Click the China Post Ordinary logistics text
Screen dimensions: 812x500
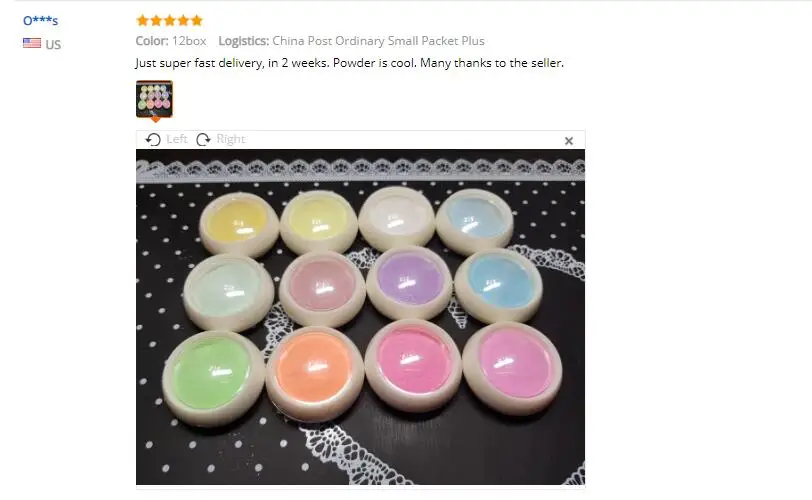378,41
